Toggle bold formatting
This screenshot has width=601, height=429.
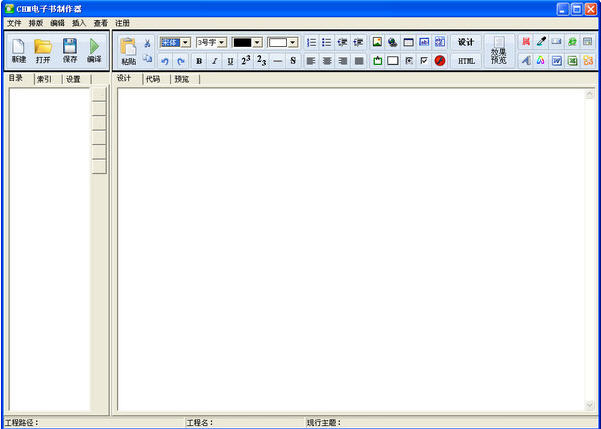coord(199,61)
